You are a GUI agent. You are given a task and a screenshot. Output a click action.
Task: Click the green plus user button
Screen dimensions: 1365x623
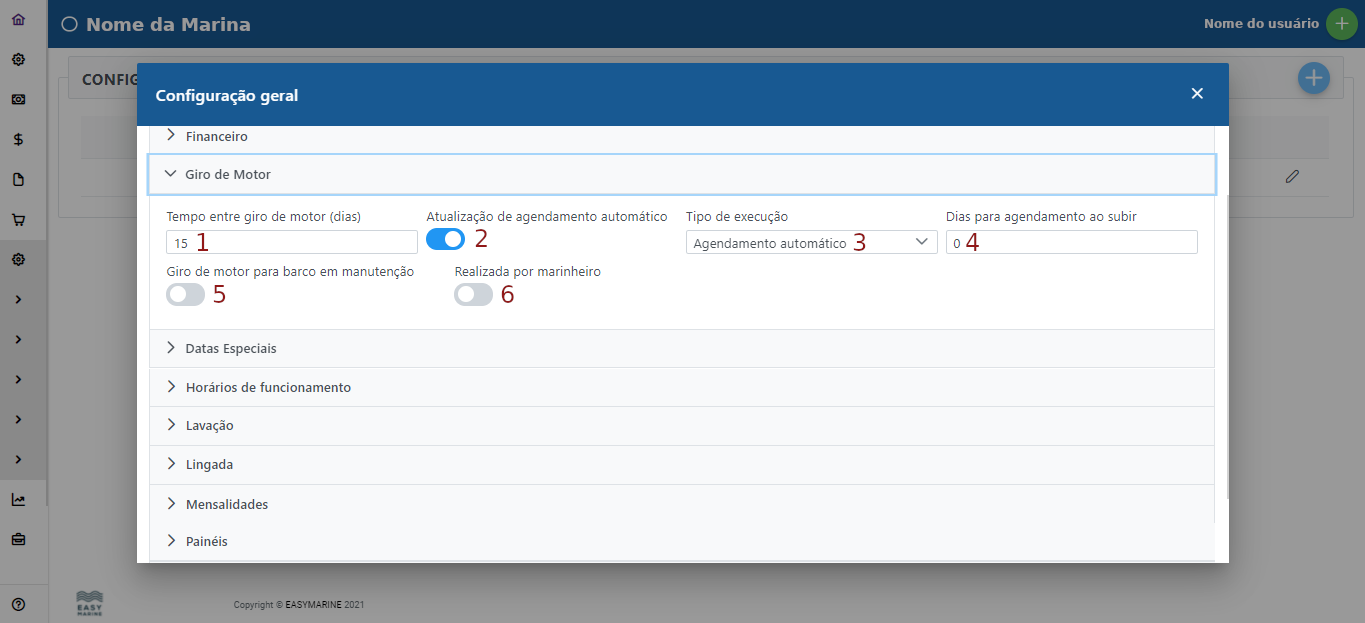click(1341, 24)
